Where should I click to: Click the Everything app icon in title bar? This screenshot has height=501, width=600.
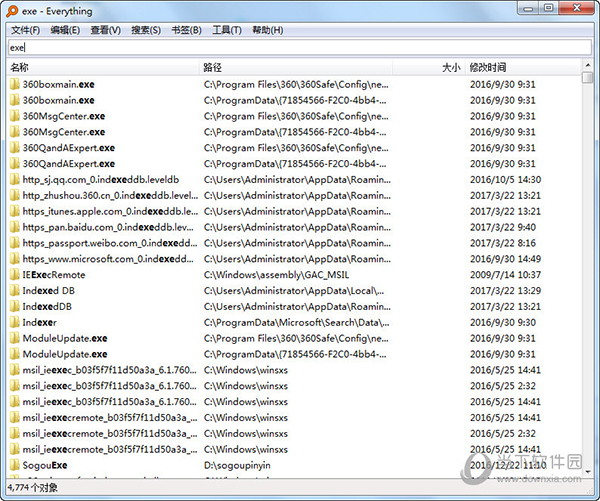[11, 11]
